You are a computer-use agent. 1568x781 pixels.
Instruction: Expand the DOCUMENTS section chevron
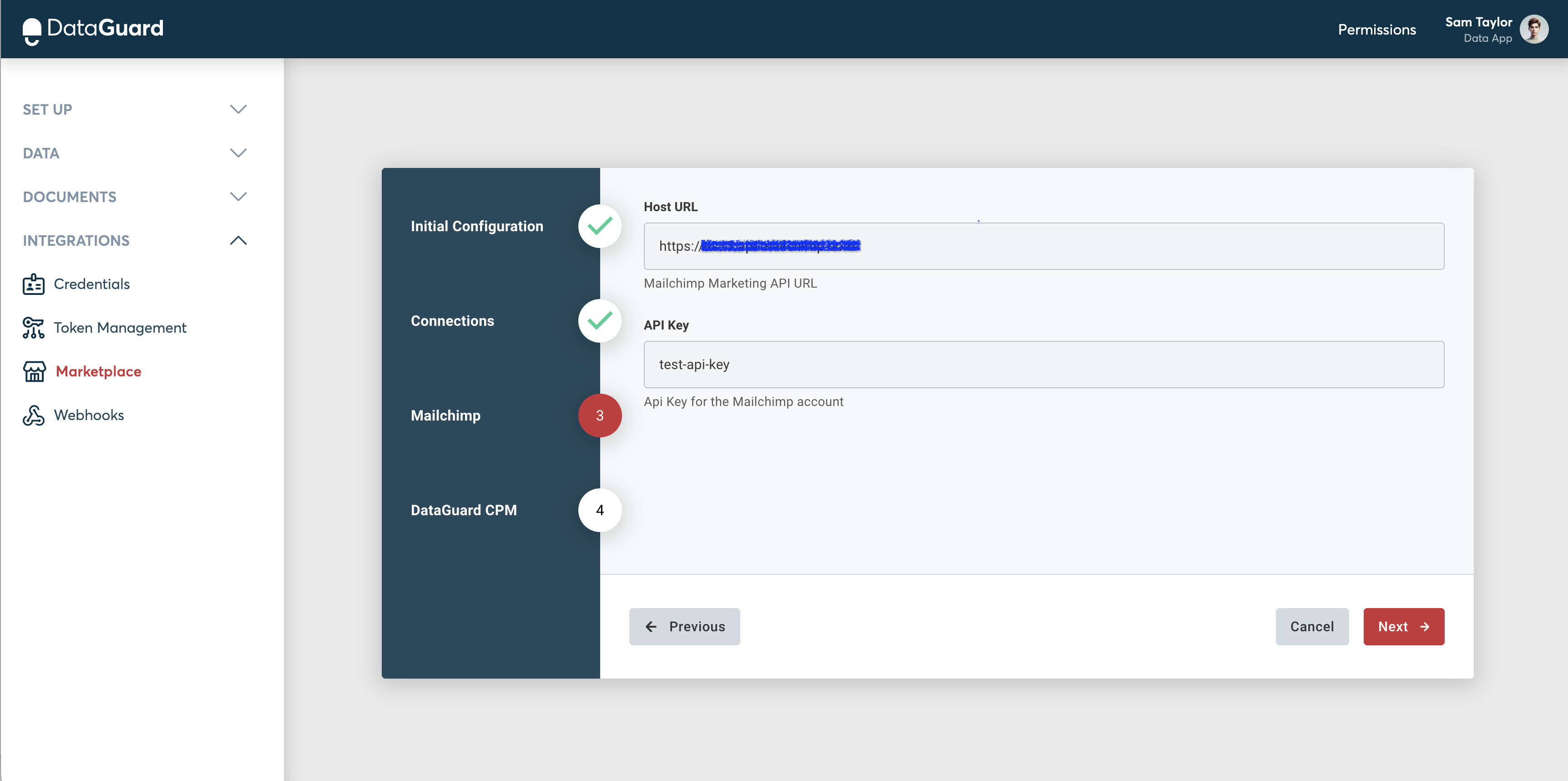click(x=238, y=197)
